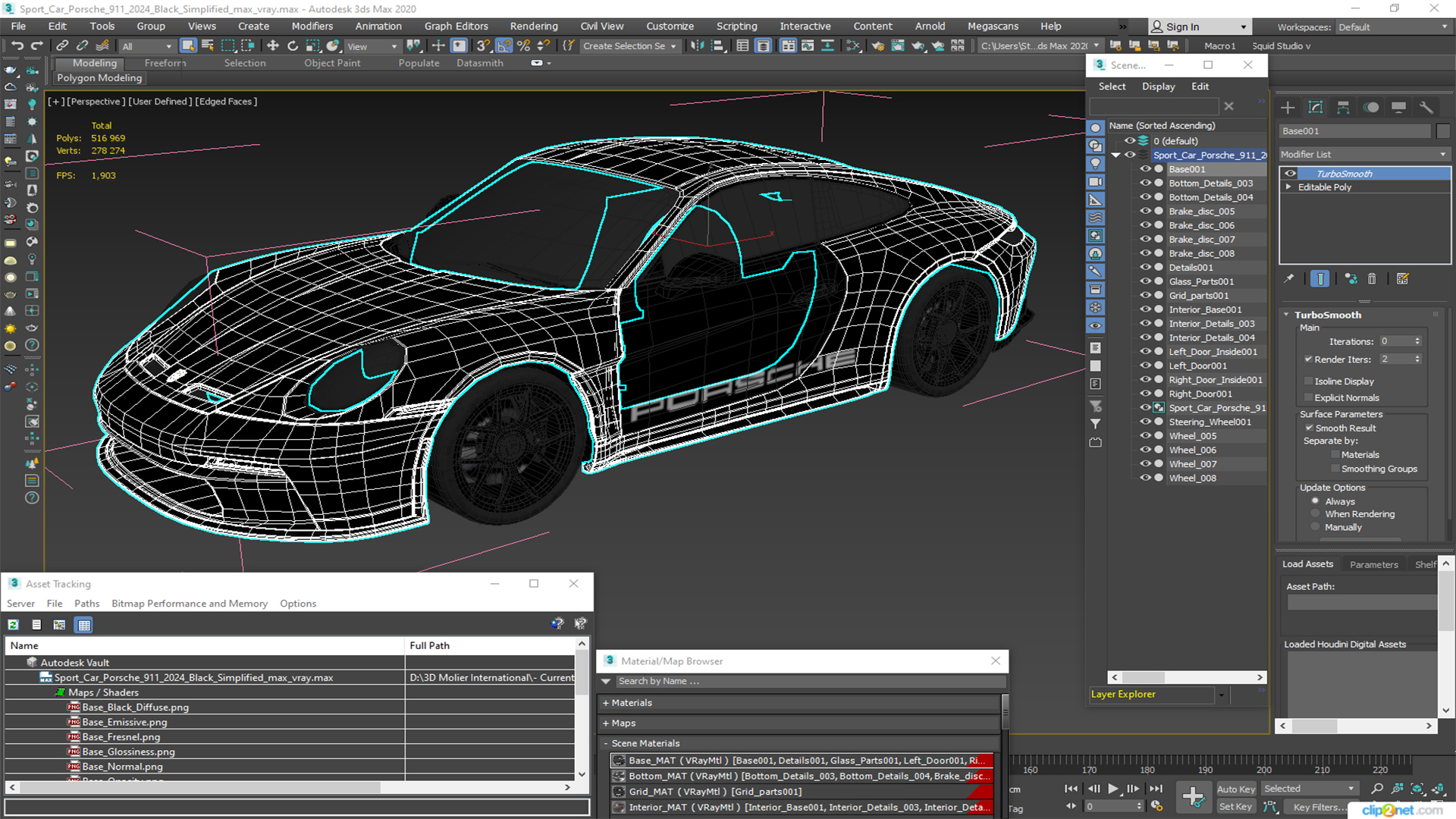
Task: Open the Display tab in command panel
Action: [1398, 108]
